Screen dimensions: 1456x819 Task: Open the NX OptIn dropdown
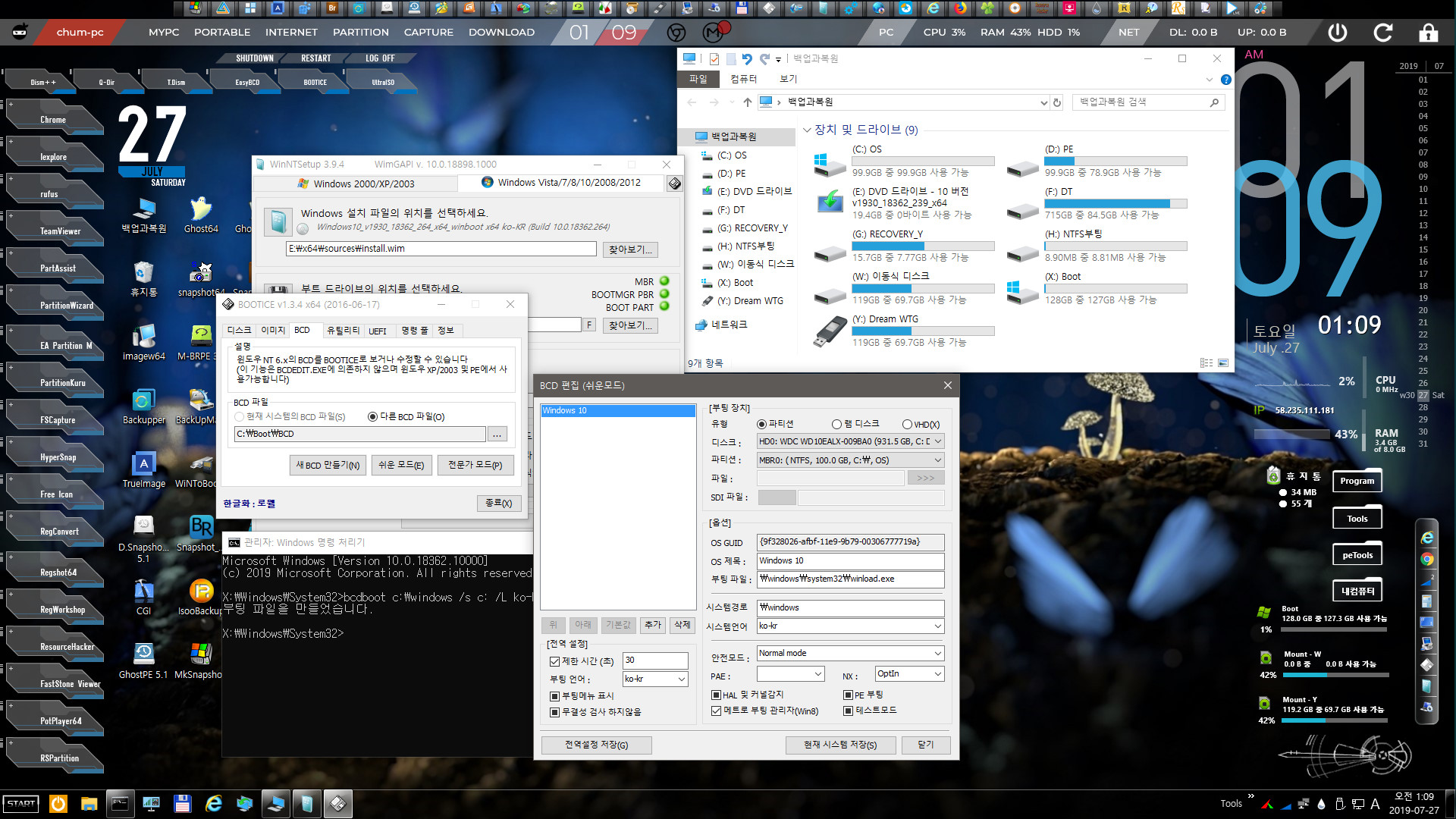[x=909, y=674]
